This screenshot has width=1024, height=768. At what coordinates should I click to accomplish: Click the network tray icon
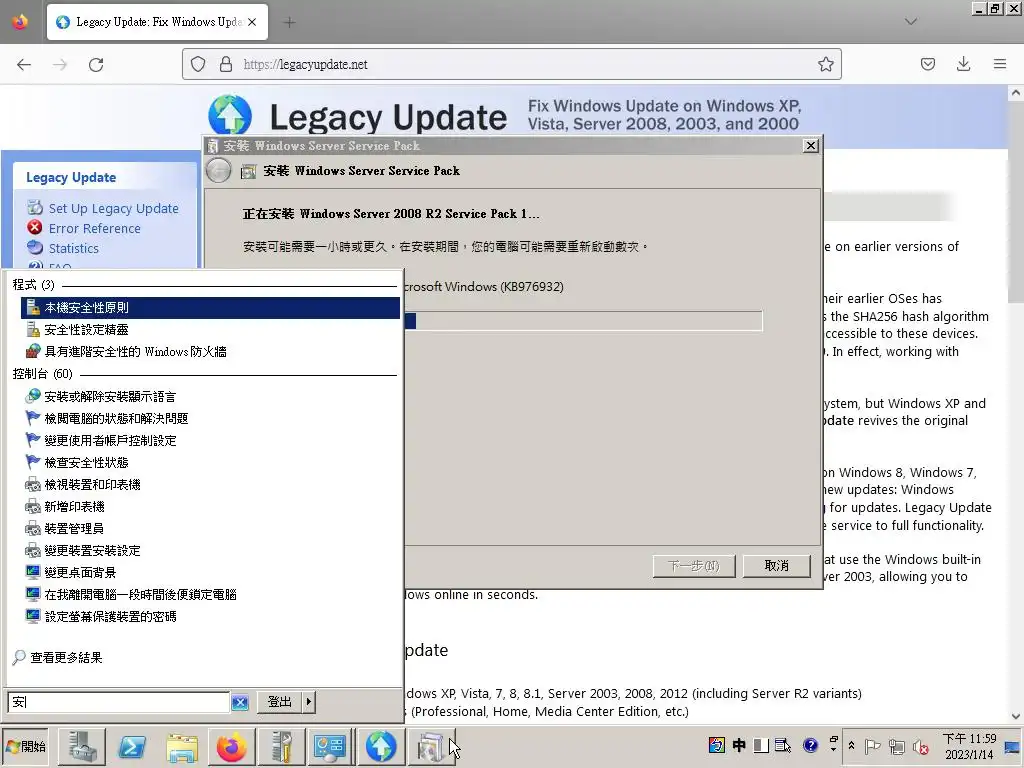(x=897, y=746)
